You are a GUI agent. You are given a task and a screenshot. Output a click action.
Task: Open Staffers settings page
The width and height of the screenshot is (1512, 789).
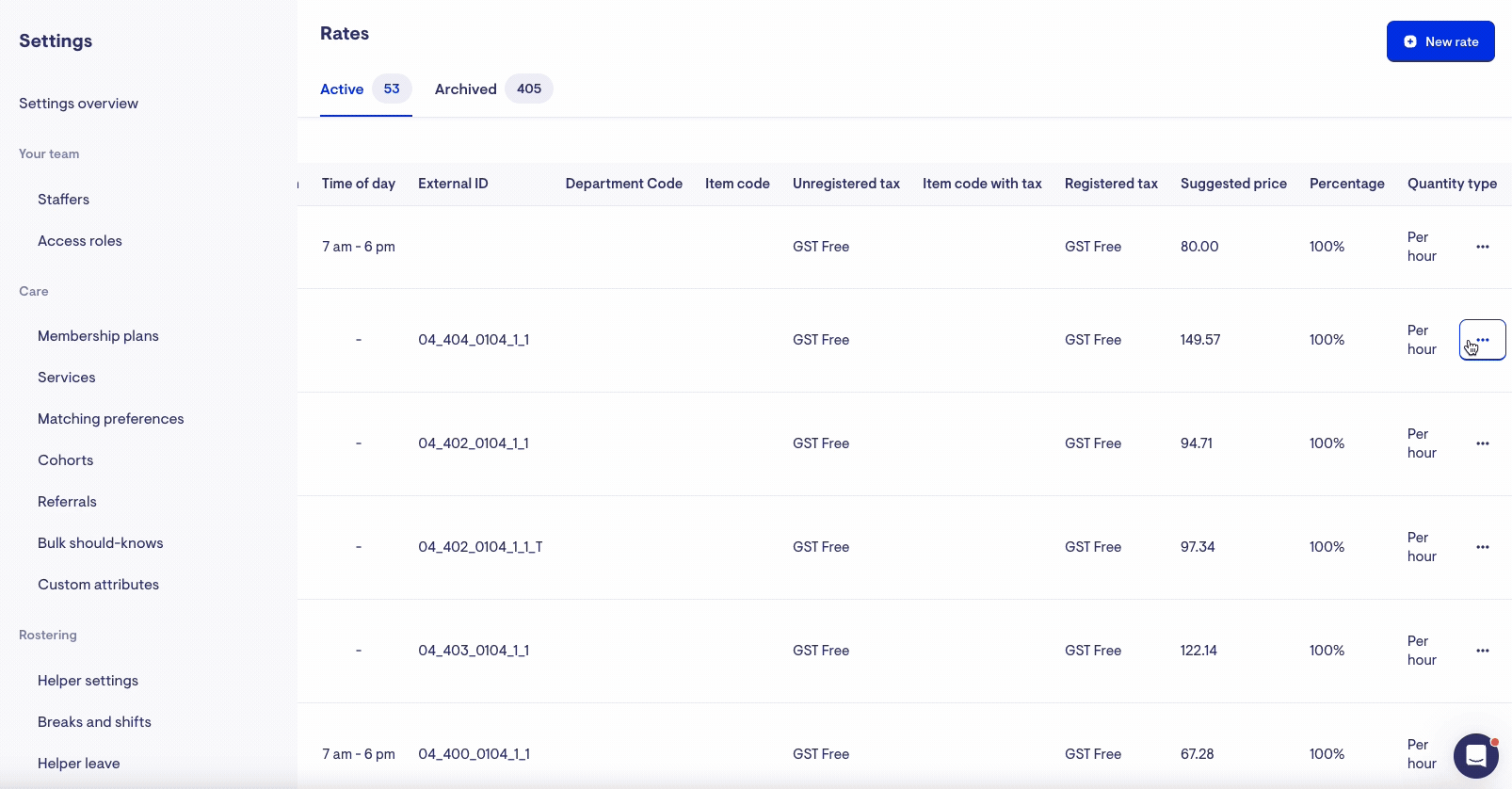(x=63, y=200)
